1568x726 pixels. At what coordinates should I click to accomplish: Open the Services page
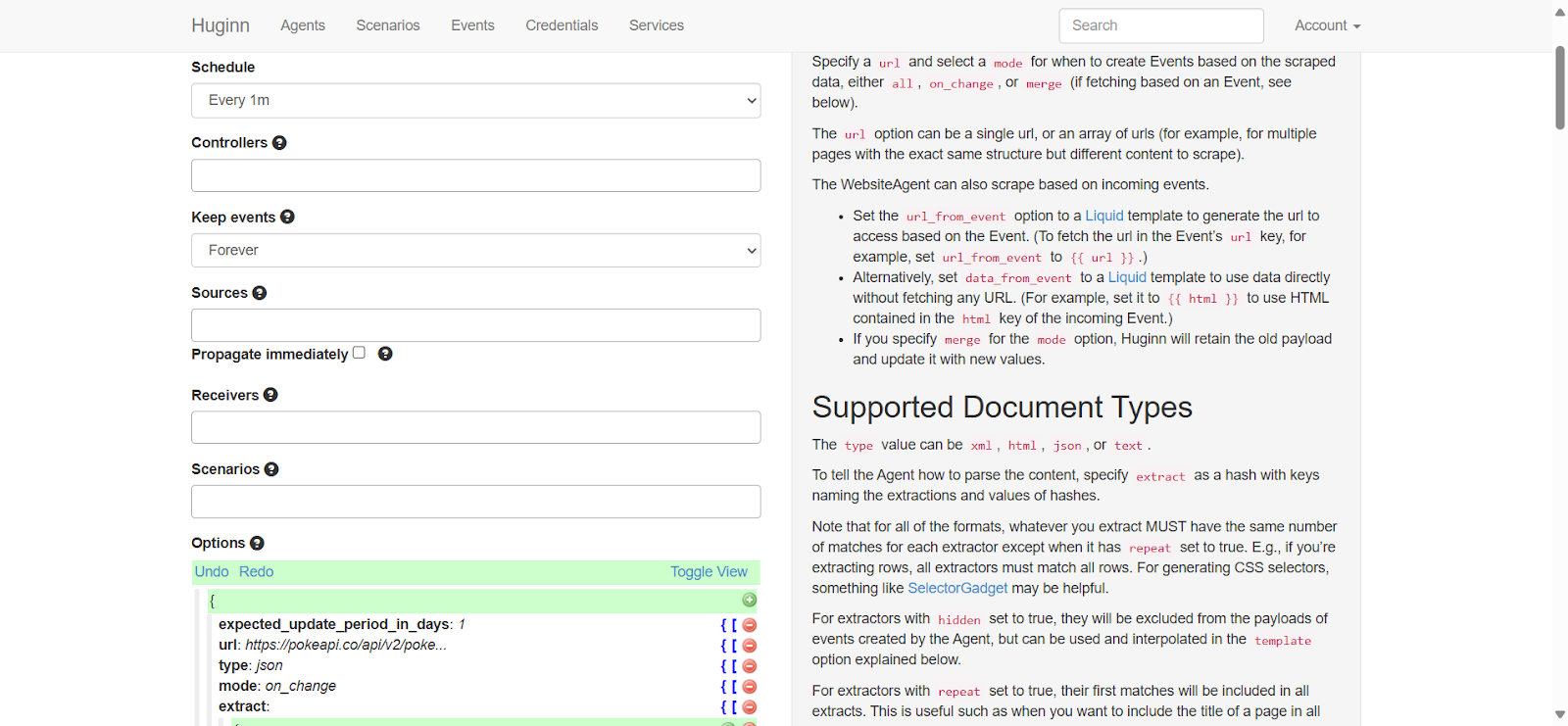click(x=657, y=25)
